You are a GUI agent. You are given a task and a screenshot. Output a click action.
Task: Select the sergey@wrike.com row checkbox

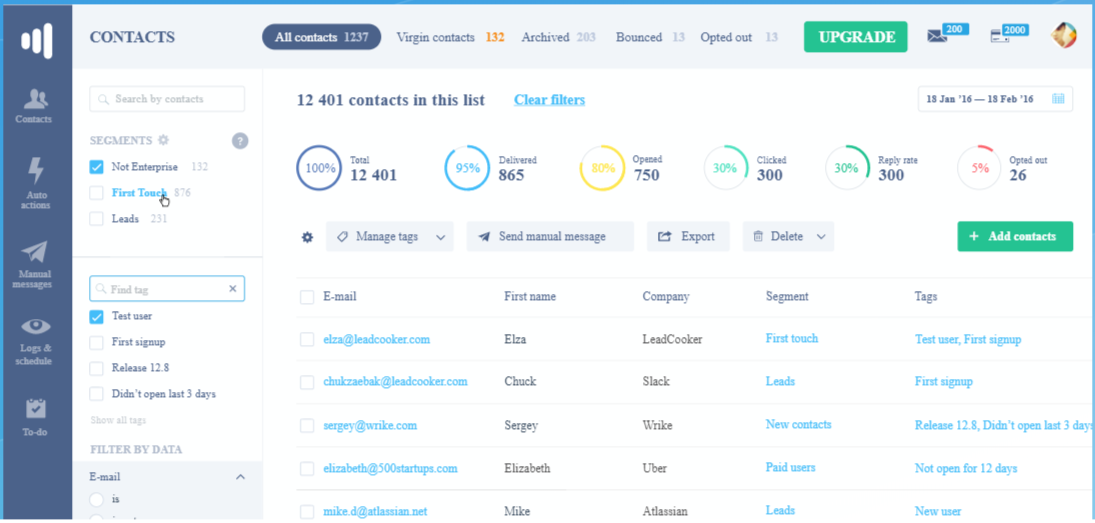tap(307, 425)
